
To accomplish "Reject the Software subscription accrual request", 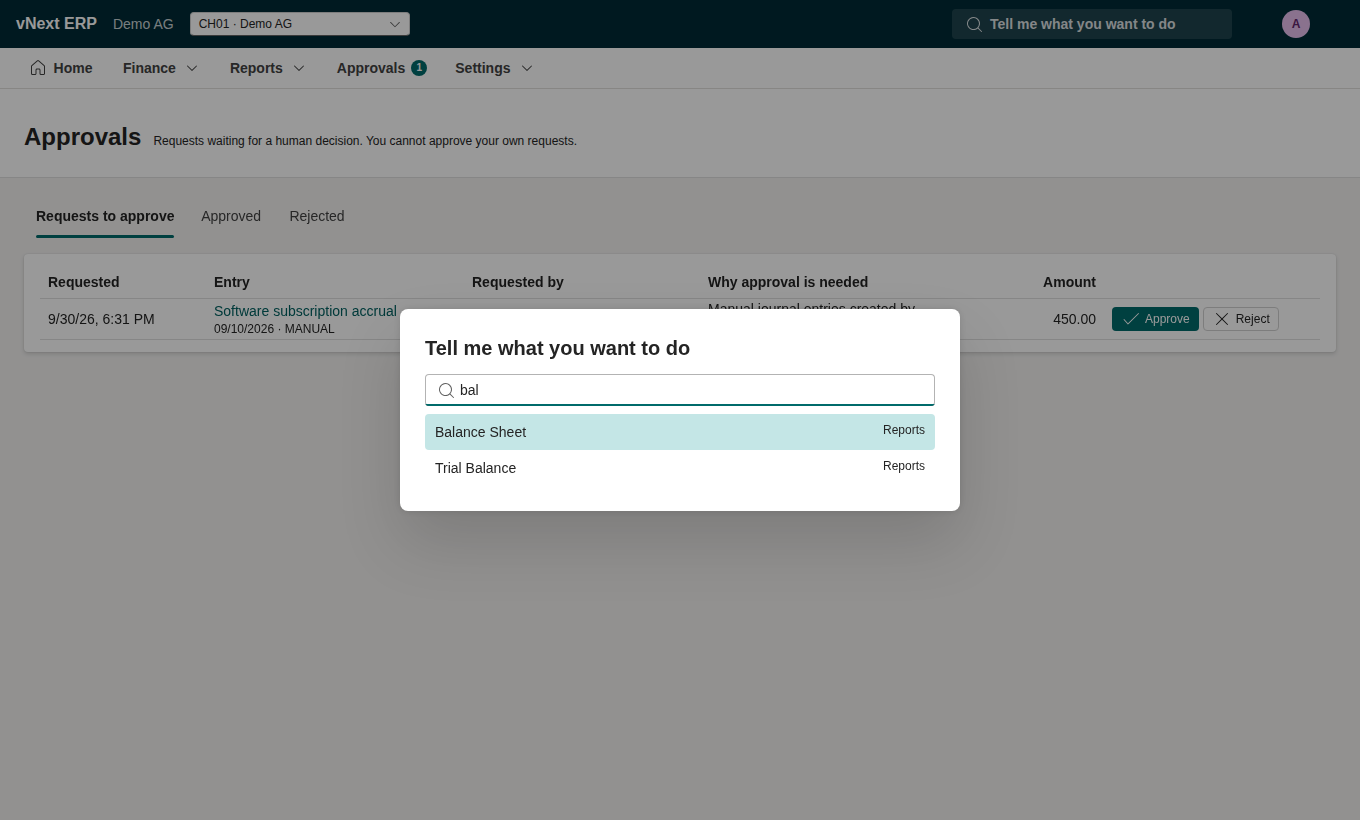I will point(1241,319).
